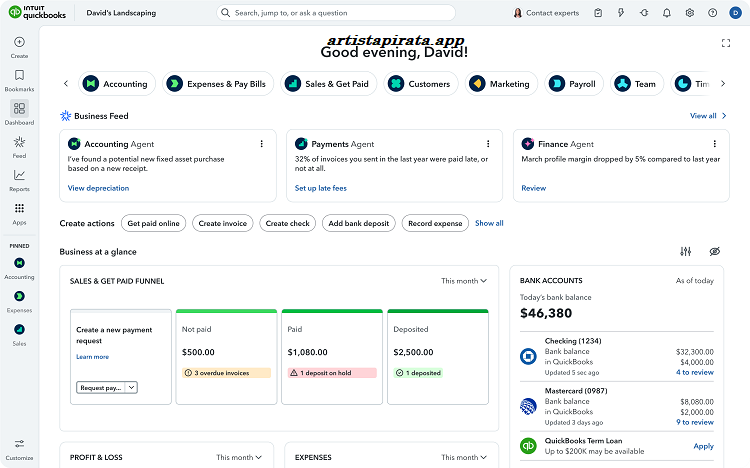This screenshot has height=468, width=750.
Task: Click Learn more in payment request card
Action: click(92, 357)
